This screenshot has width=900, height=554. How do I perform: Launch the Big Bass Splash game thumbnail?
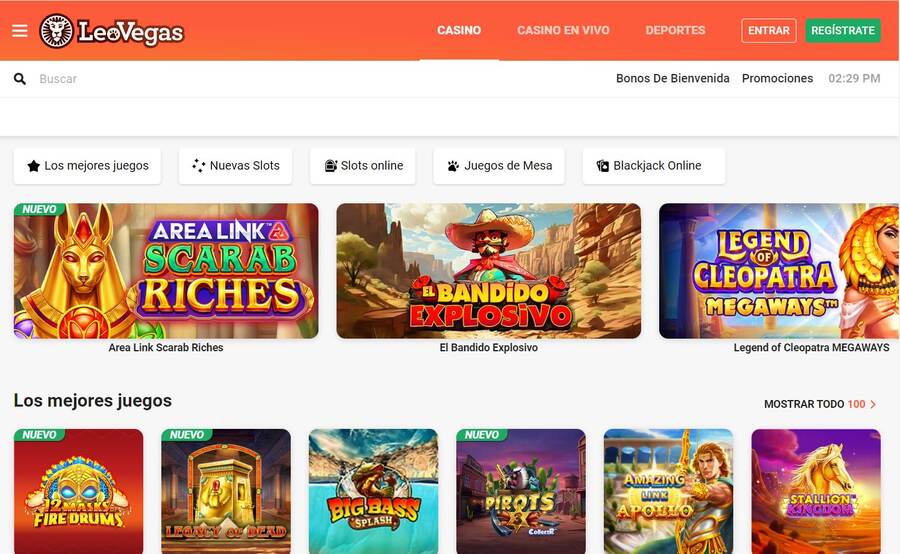coord(373,491)
